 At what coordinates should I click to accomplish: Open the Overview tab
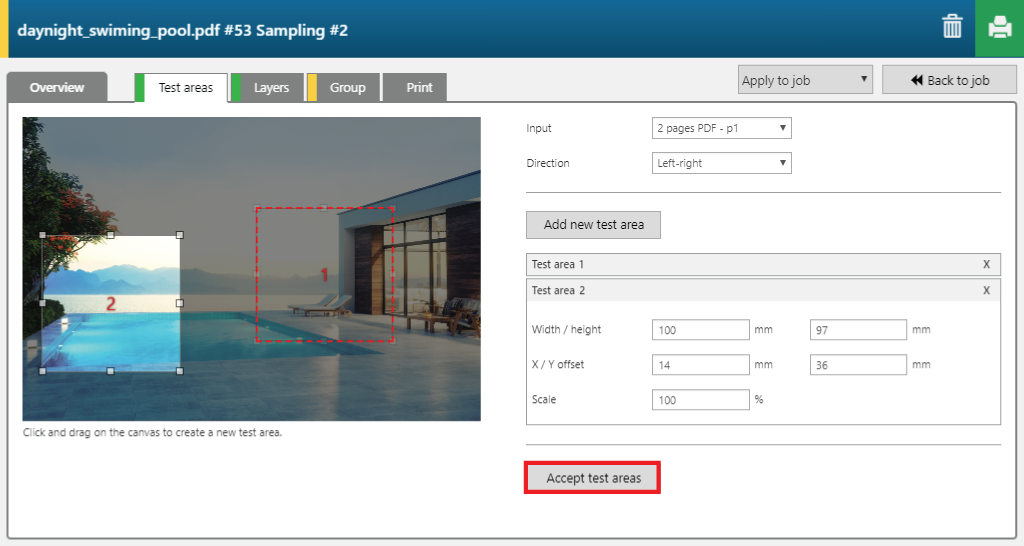click(57, 88)
